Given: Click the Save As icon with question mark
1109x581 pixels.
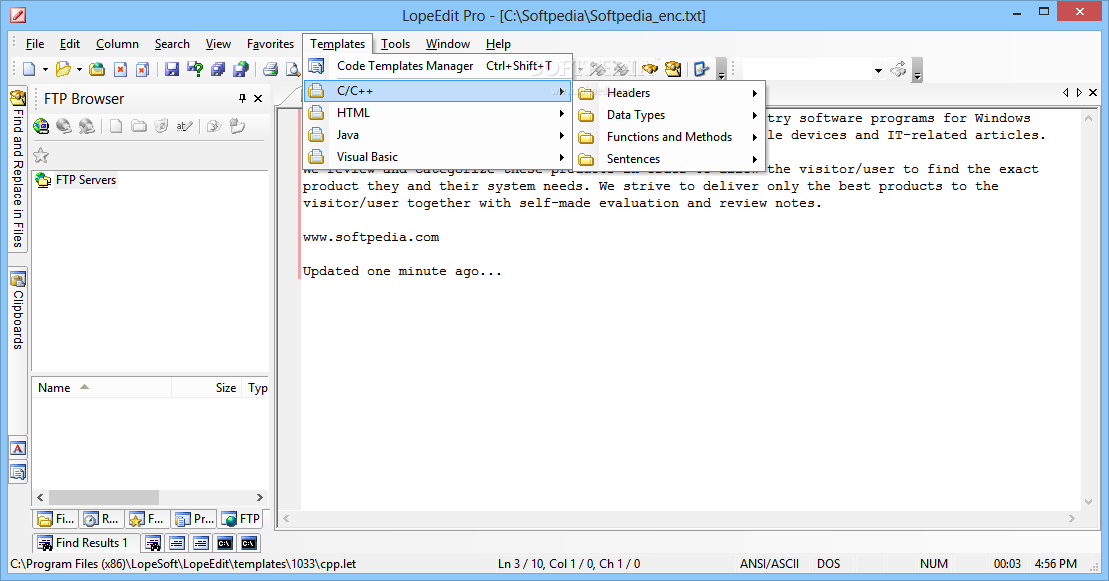Looking at the screenshot, I should pos(195,69).
